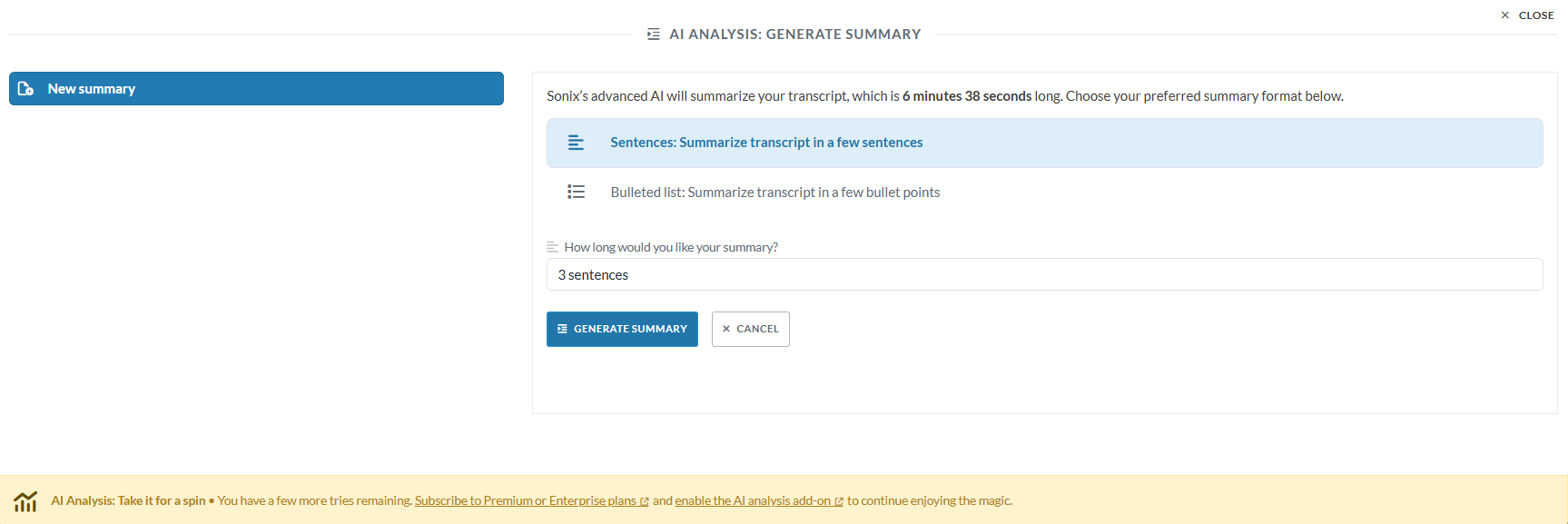Image resolution: width=1568 pixels, height=524 pixels.
Task: Click the Bulleted list format icon
Action: [576, 192]
